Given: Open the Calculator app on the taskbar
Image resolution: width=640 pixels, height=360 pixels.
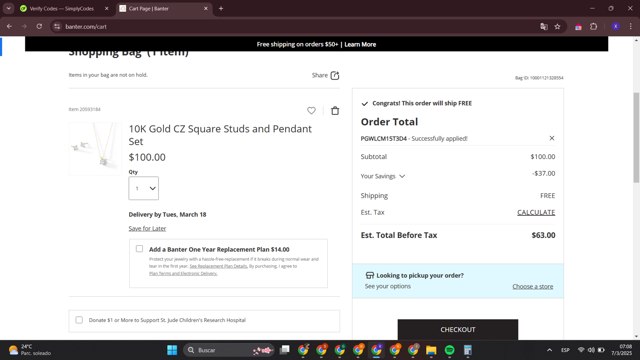Looking at the screenshot, I should coord(468,350).
